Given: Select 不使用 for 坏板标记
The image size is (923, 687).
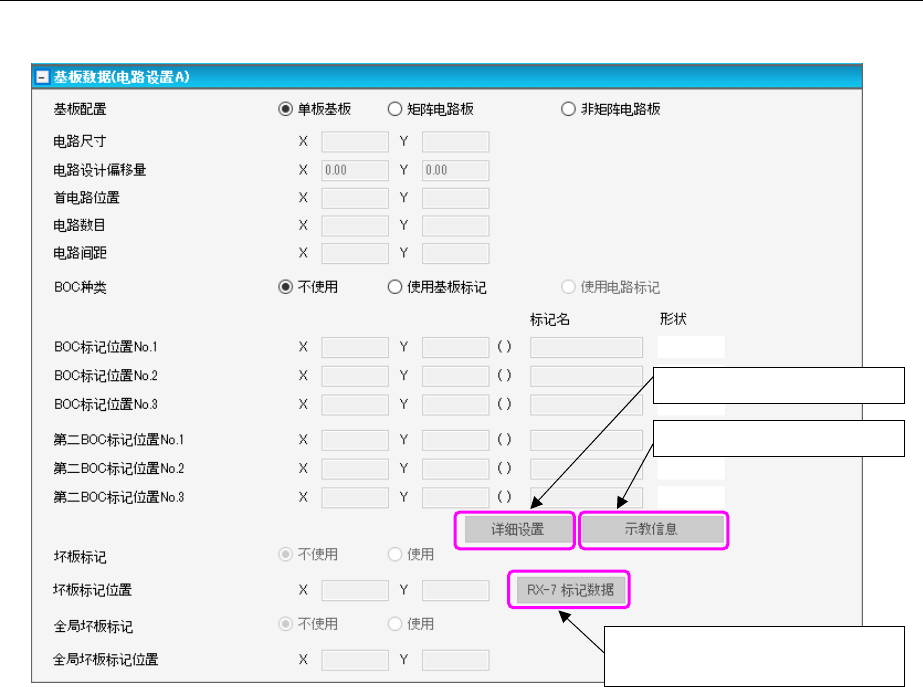Looking at the screenshot, I should 285,554.
